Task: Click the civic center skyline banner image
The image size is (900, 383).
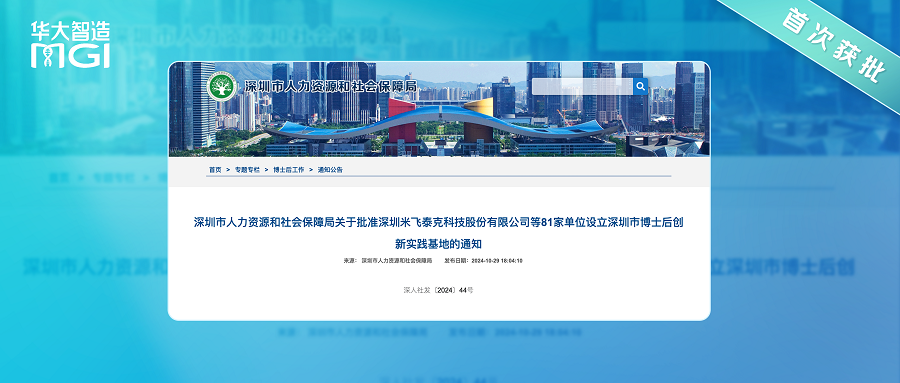Action: [x=439, y=109]
